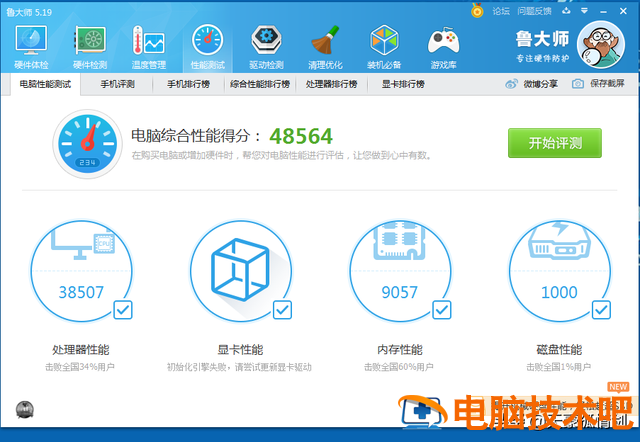Viewport: 640px width, 442px height.
Task: Click the blue speedometer gauge icon
Action: [x=87, y=144]
